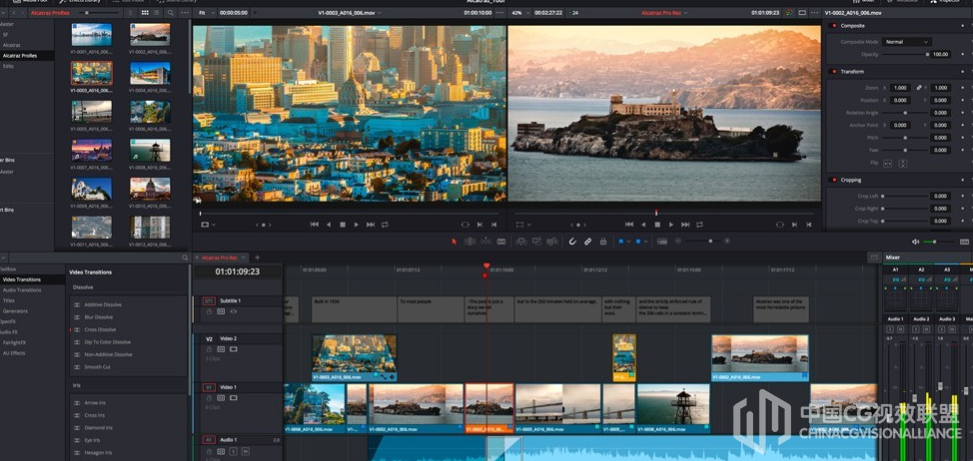
Task: Stop source viewer playback
Action: tap(343, 225)
